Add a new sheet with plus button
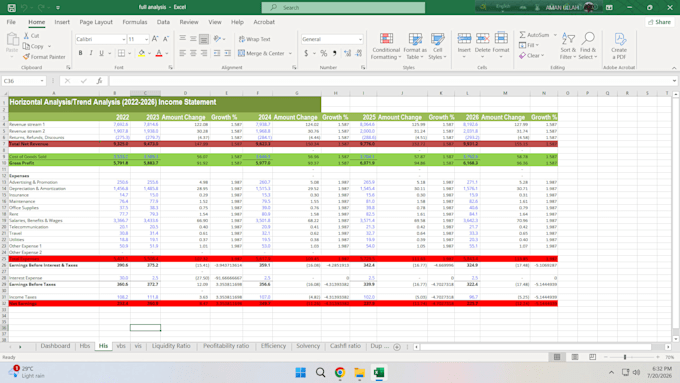This screenshot has height=383, width=680. (x=397, y=347)
